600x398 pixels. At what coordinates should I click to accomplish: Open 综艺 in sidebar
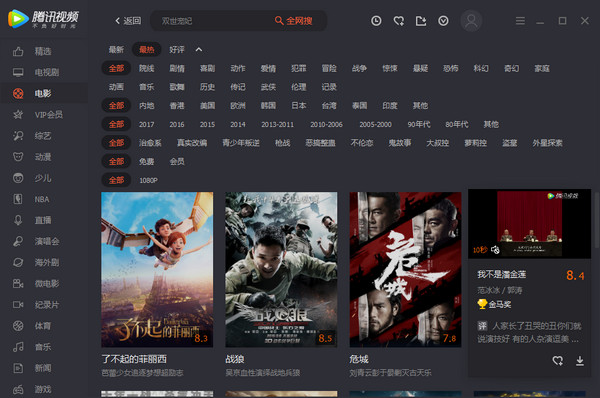43,135
